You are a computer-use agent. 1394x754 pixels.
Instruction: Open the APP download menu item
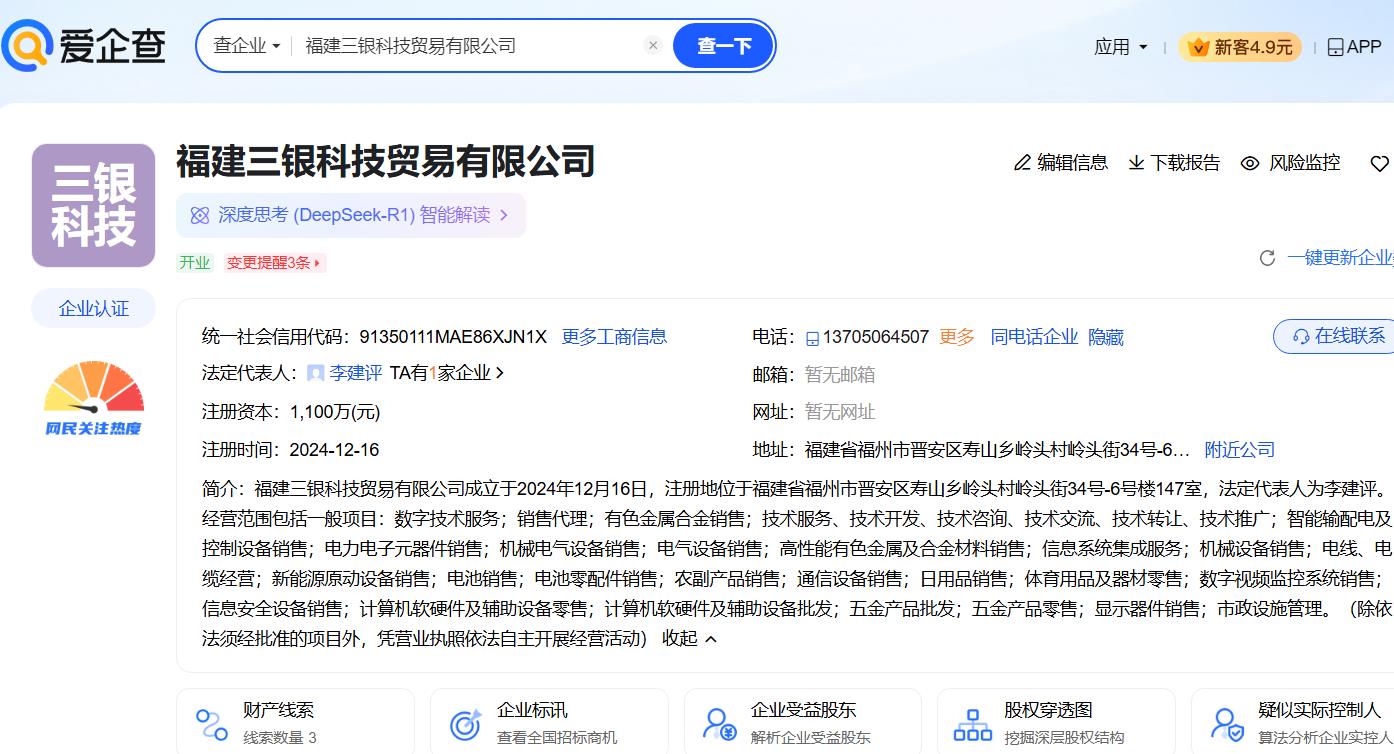[x=1354, y=47]
